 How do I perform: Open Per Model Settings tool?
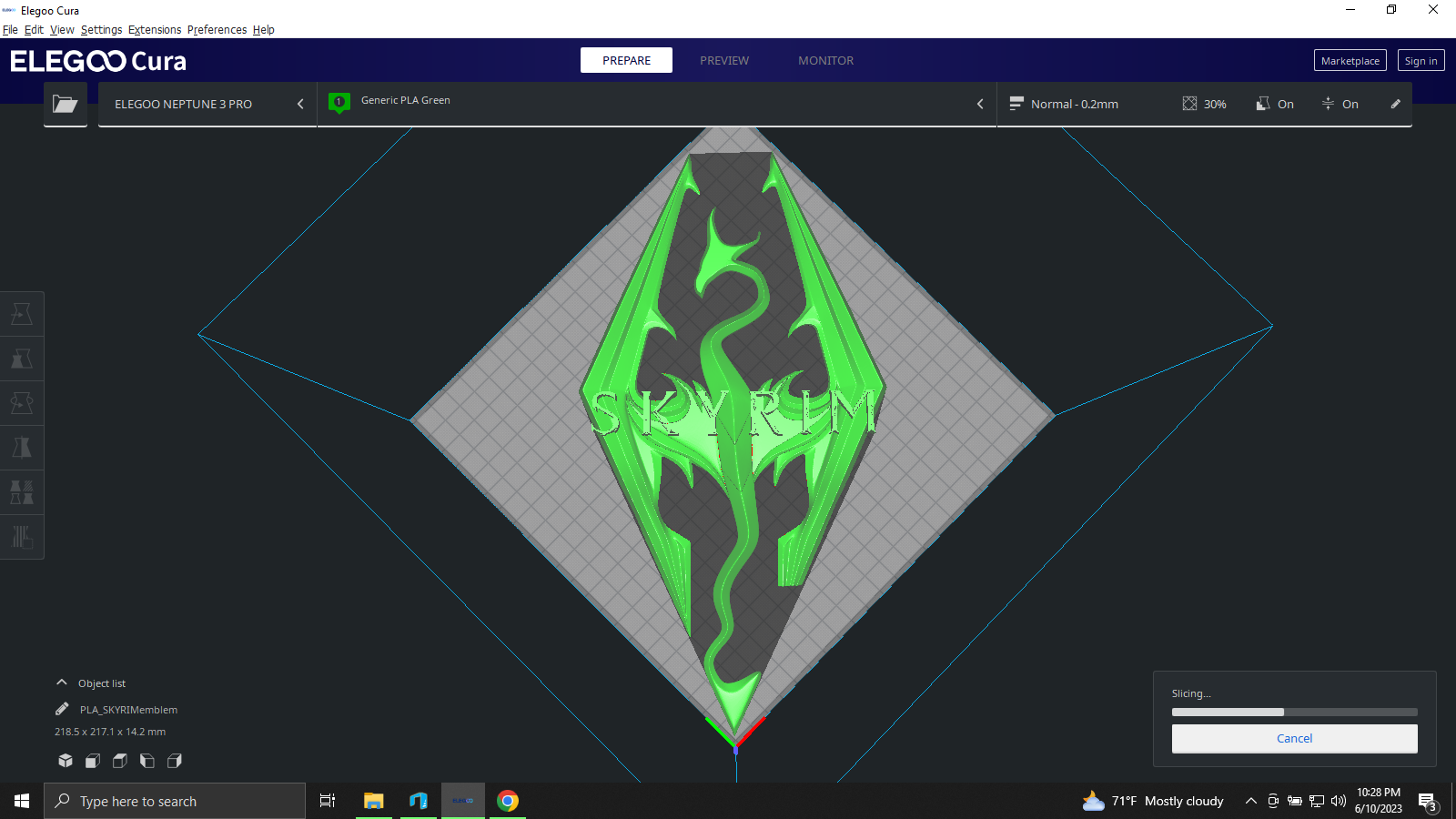click(x=22, y=492)
